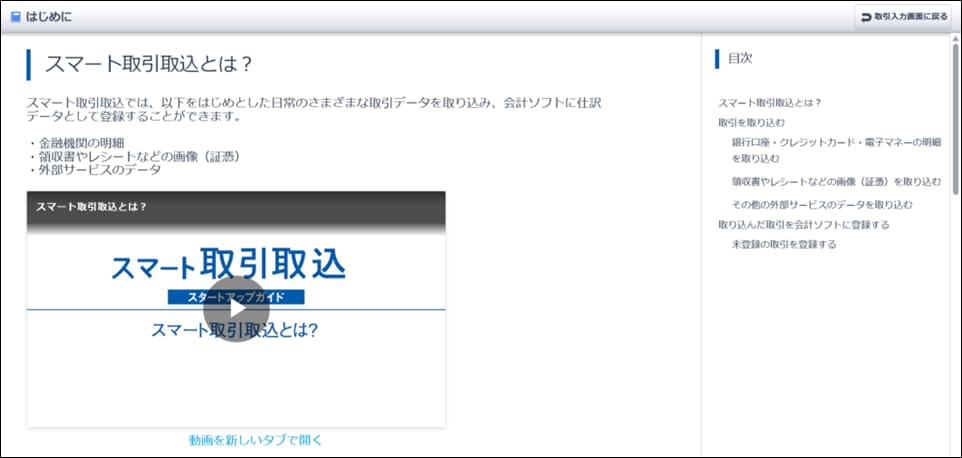This screenshot has height=458, width=962.
Task: Open 動画を新しいタブで開く link
Action: point(256,440)
